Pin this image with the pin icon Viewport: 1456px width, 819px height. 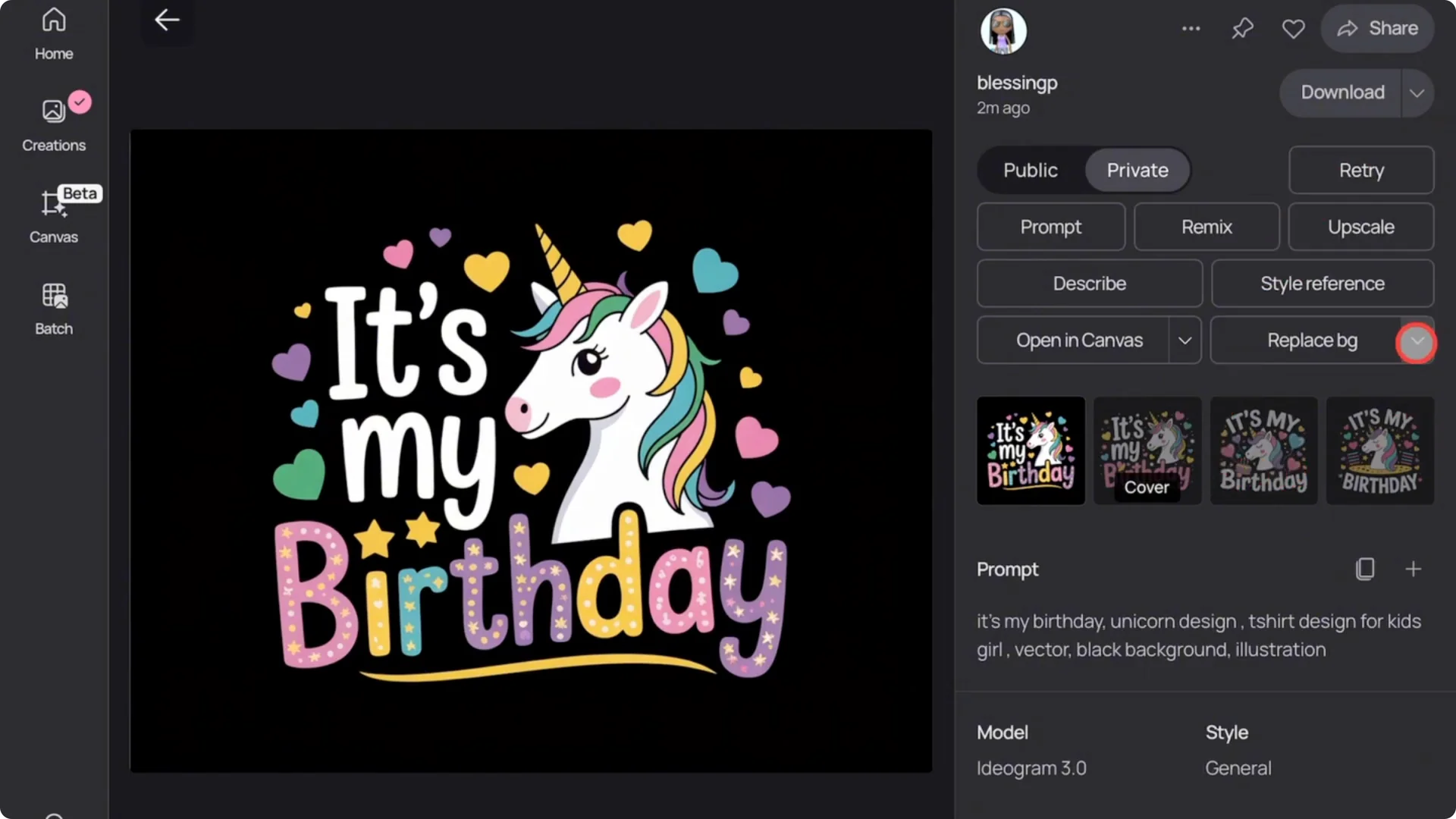coord(1242,29)
